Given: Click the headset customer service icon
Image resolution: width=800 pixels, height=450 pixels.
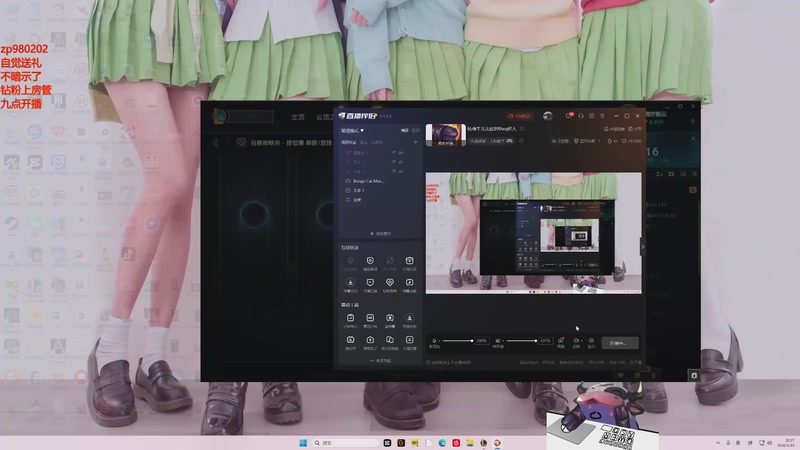Looking at the screenshot, I should click(x=581, y=116).
